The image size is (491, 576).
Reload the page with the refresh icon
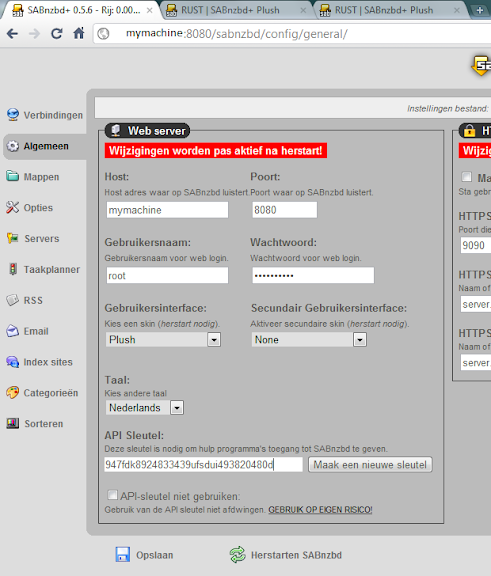57,34
